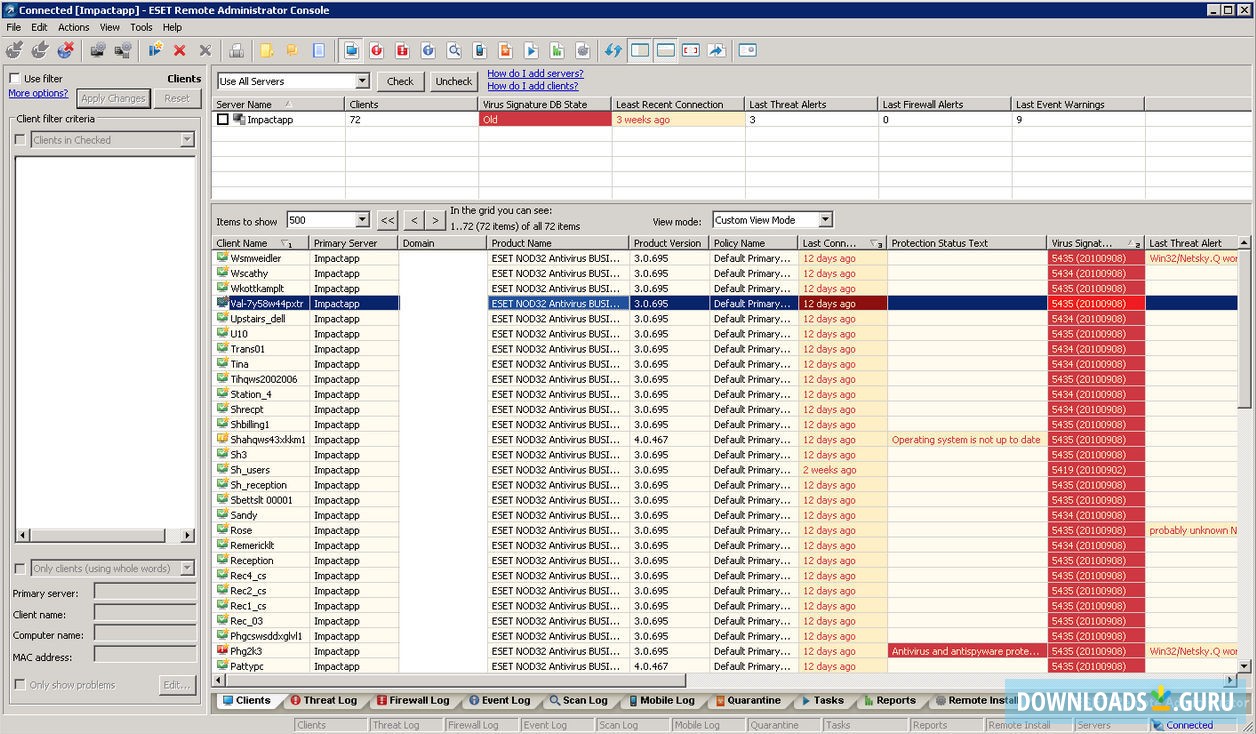The height and width of the screenshot is (734, 1256).
Task: Switch to the Threat Log tab
Action: click(323, 700)
